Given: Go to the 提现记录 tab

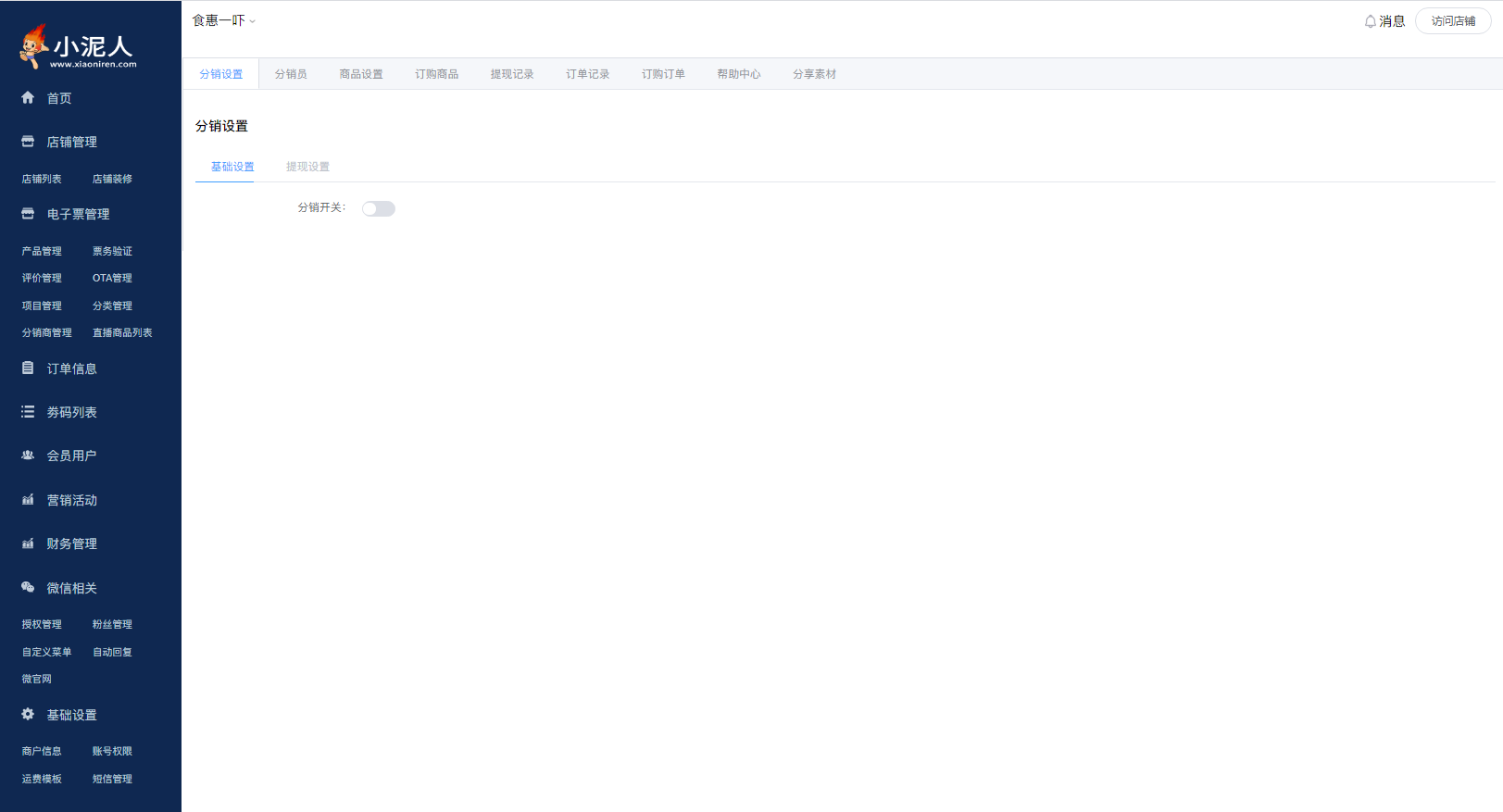Looking at the screenshot, I should [512, 74].
